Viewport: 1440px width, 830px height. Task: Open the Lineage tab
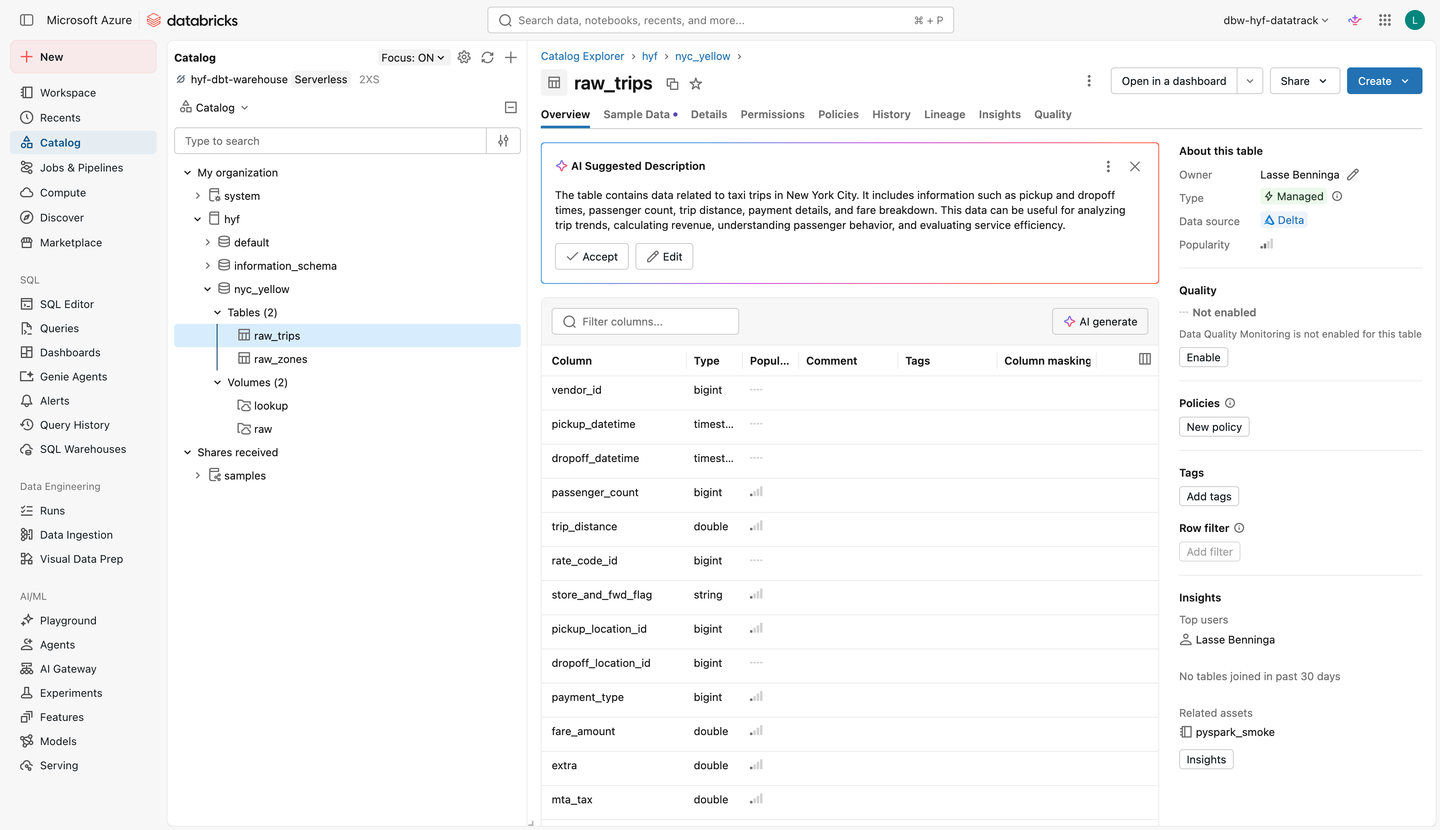pos(945,115)
